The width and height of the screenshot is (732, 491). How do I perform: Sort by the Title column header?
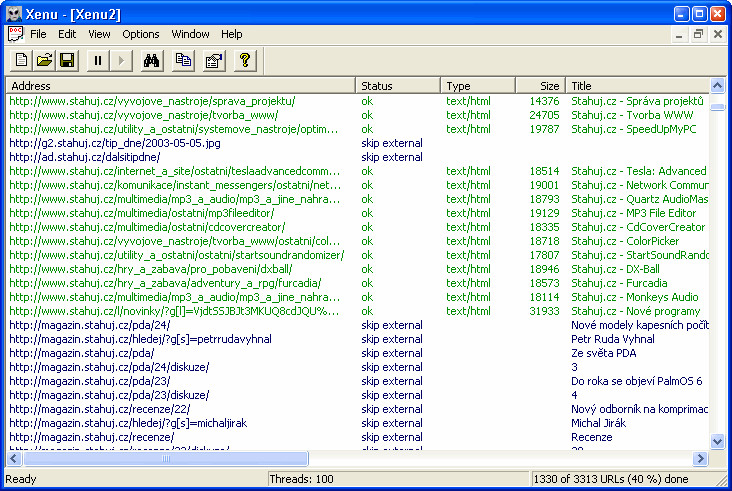click(637, 86)
